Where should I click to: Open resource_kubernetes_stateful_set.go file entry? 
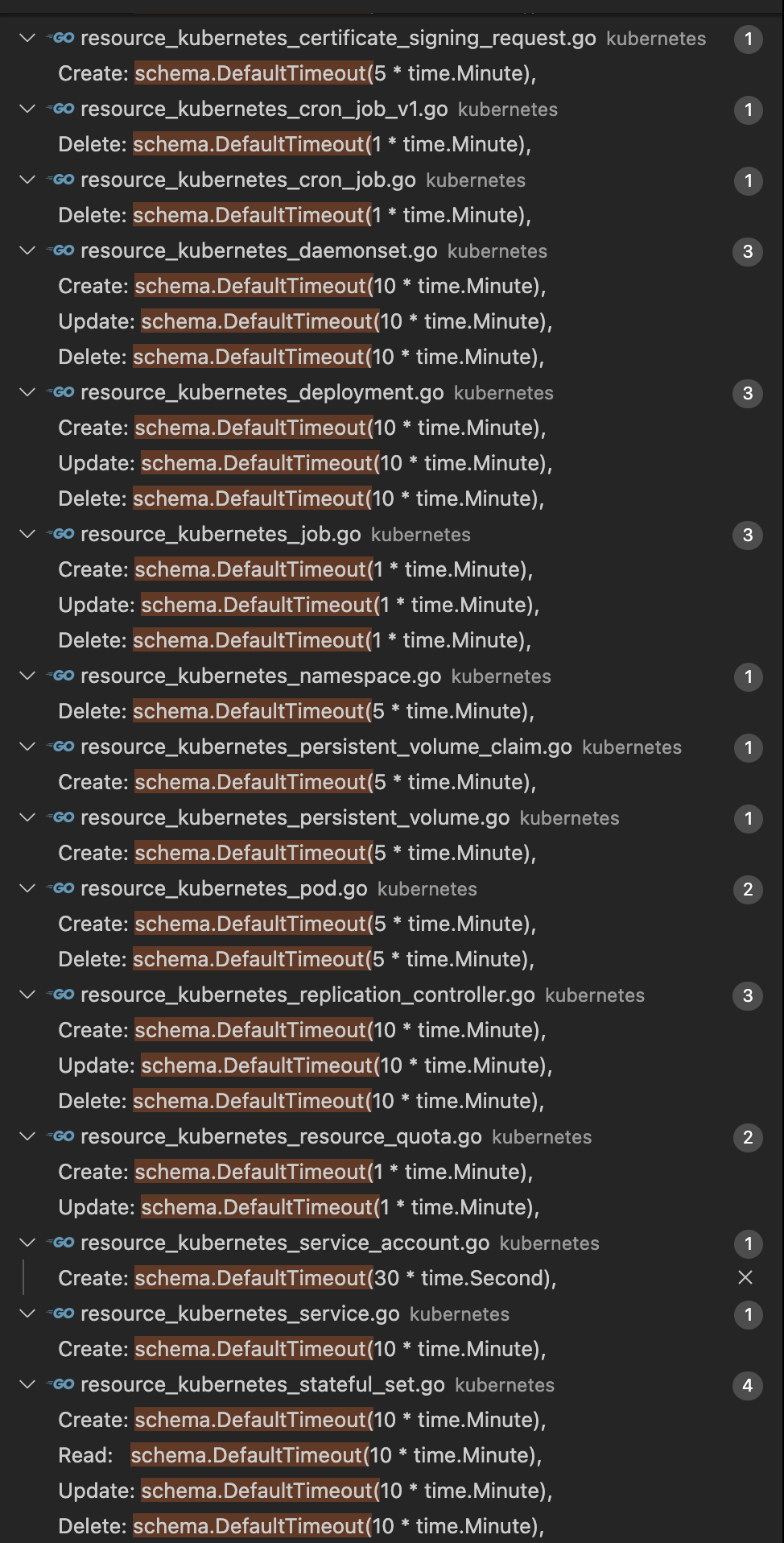262,1384
